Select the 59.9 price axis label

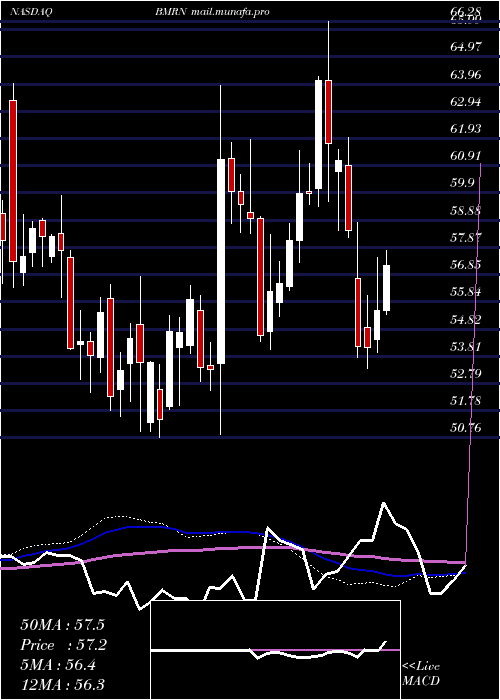click(x=462, y=183)
